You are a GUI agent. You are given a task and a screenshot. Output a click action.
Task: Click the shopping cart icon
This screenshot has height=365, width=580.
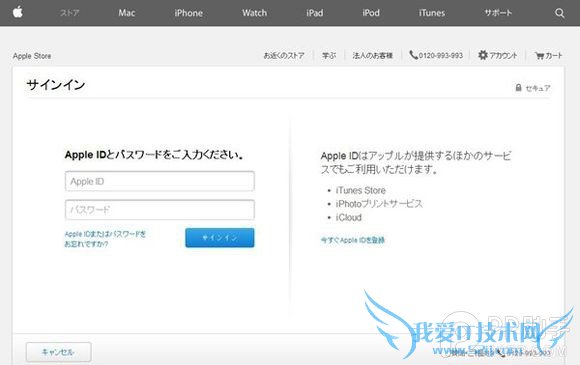(540, 56)
